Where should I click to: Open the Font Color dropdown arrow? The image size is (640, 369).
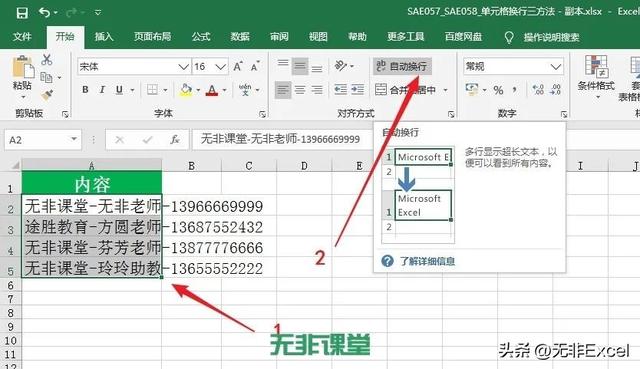[x=224, y=90]
